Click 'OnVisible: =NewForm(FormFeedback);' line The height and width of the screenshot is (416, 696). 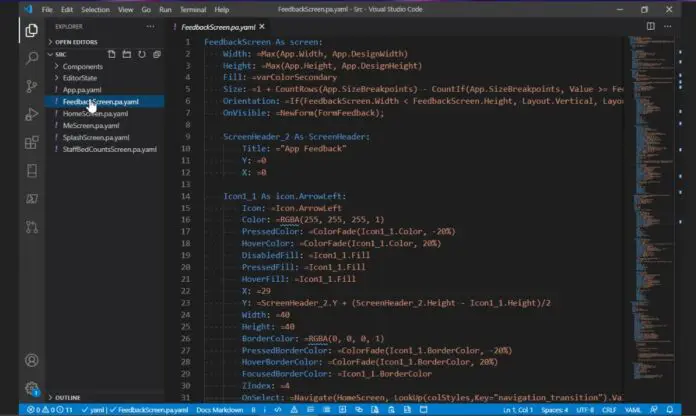pyautogui.click(x=303, y=113)
